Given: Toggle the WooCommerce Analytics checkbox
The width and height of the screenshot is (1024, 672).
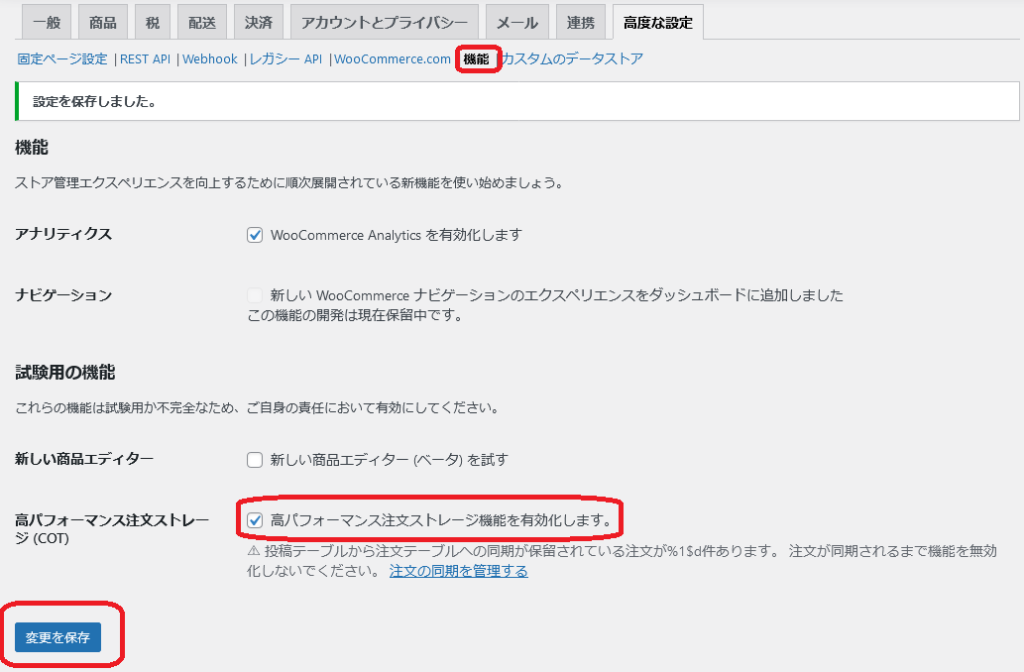Looking at the screenshot, I should 254,235.
